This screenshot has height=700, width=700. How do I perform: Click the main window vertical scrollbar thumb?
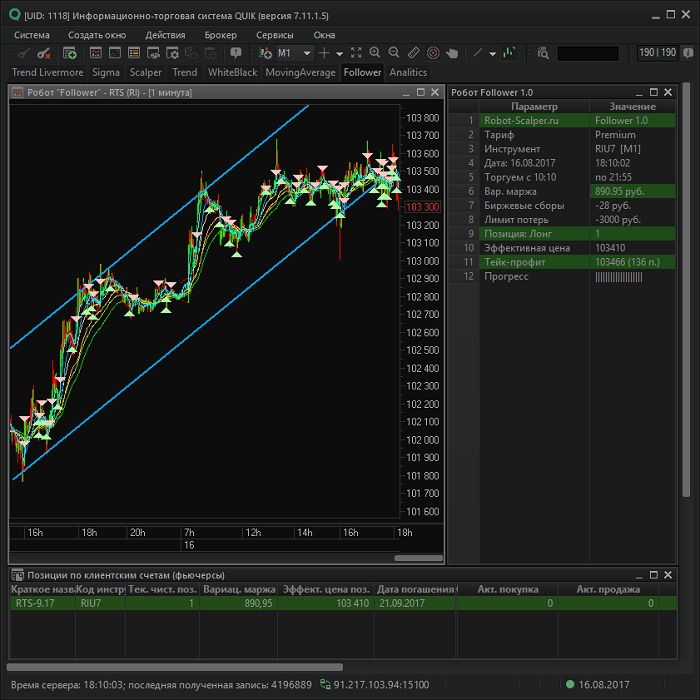tap(686, 290)
